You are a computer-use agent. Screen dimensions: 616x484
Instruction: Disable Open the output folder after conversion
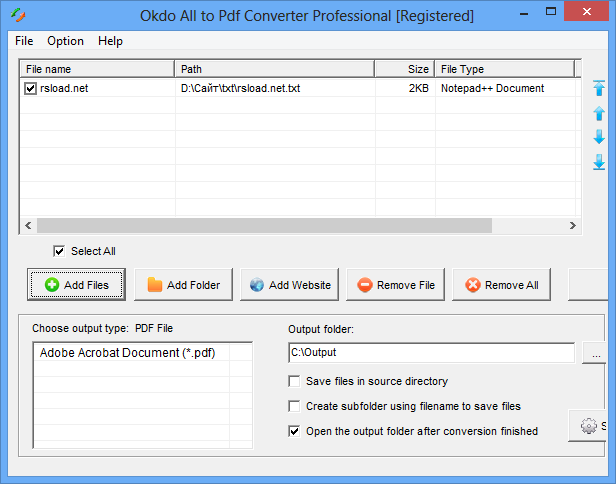point(294,431)
